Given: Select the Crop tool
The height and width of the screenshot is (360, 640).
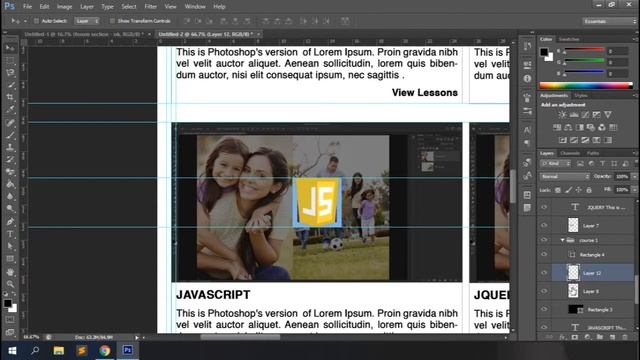Looking at the screenshot, I should click(10, 97).
